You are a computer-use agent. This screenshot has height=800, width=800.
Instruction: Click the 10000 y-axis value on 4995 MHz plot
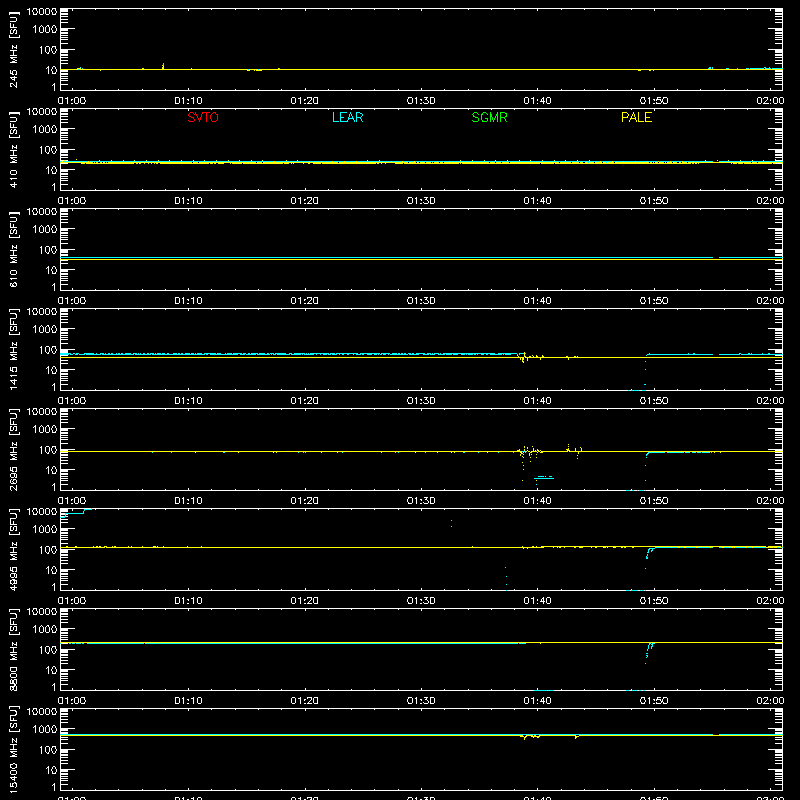coord(42,512)
